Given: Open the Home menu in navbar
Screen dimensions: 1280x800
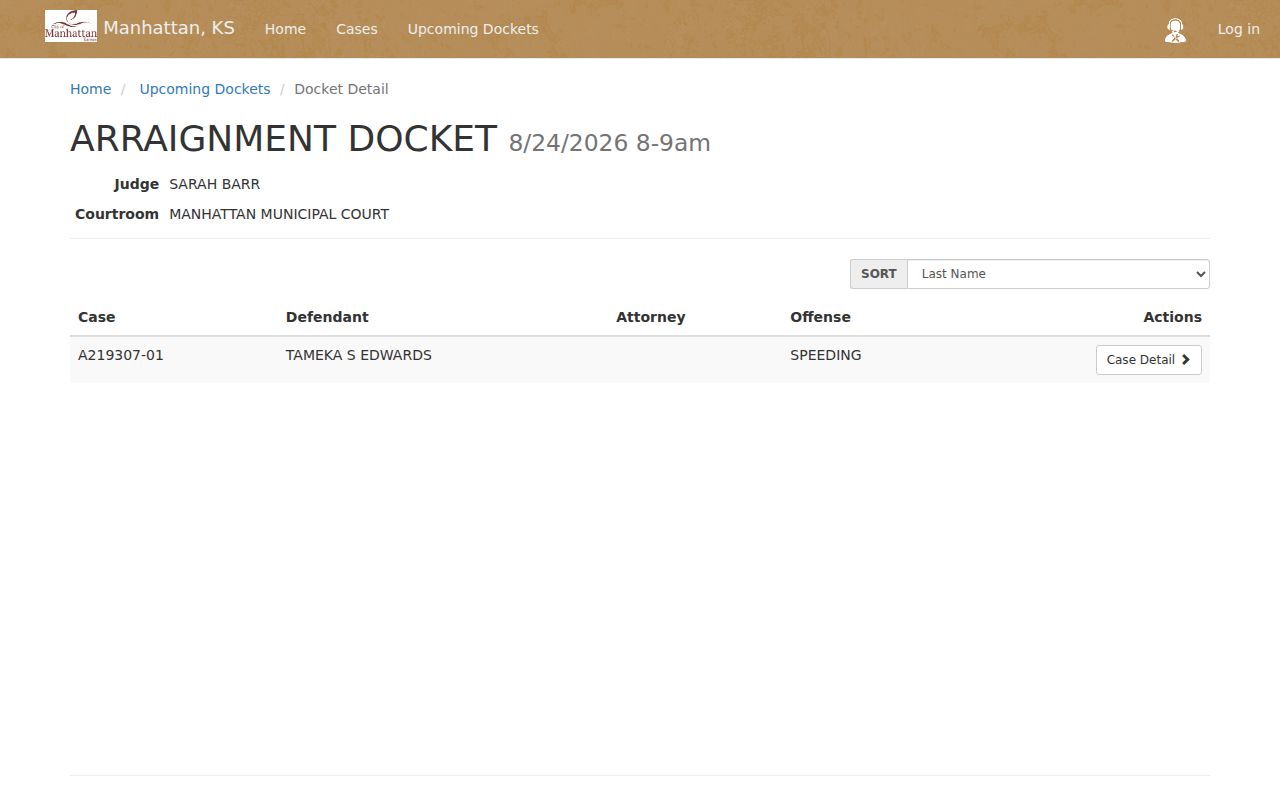Looking at the screenshot, I should (x=285, y=29).
